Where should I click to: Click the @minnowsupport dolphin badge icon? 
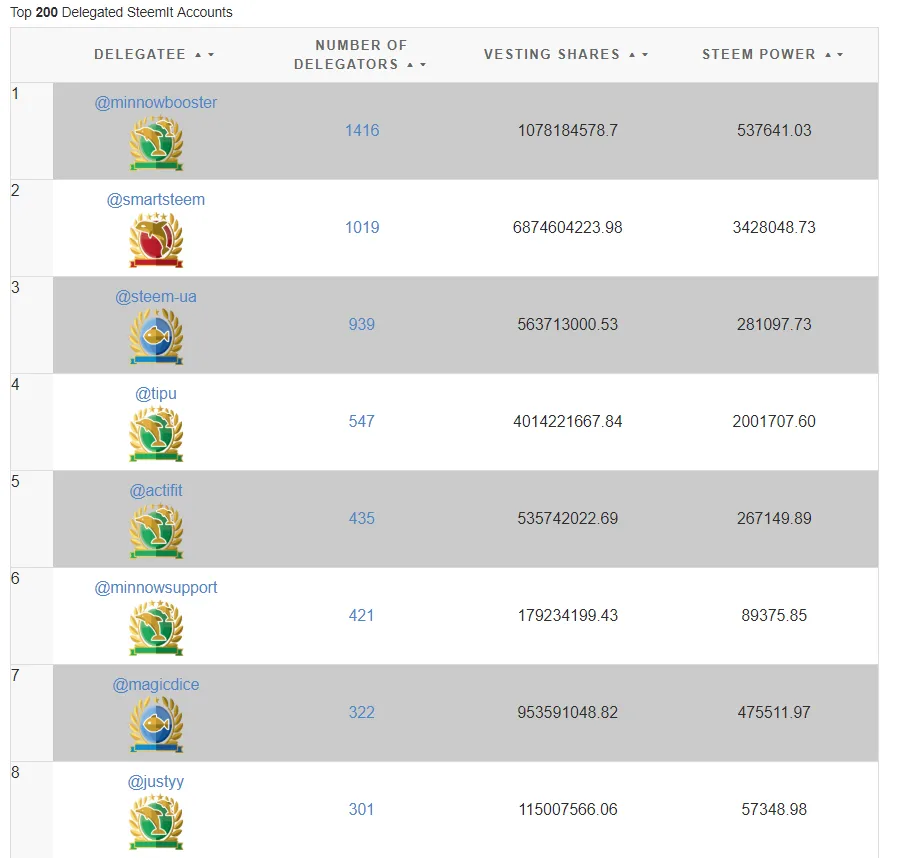coord(156,628)
